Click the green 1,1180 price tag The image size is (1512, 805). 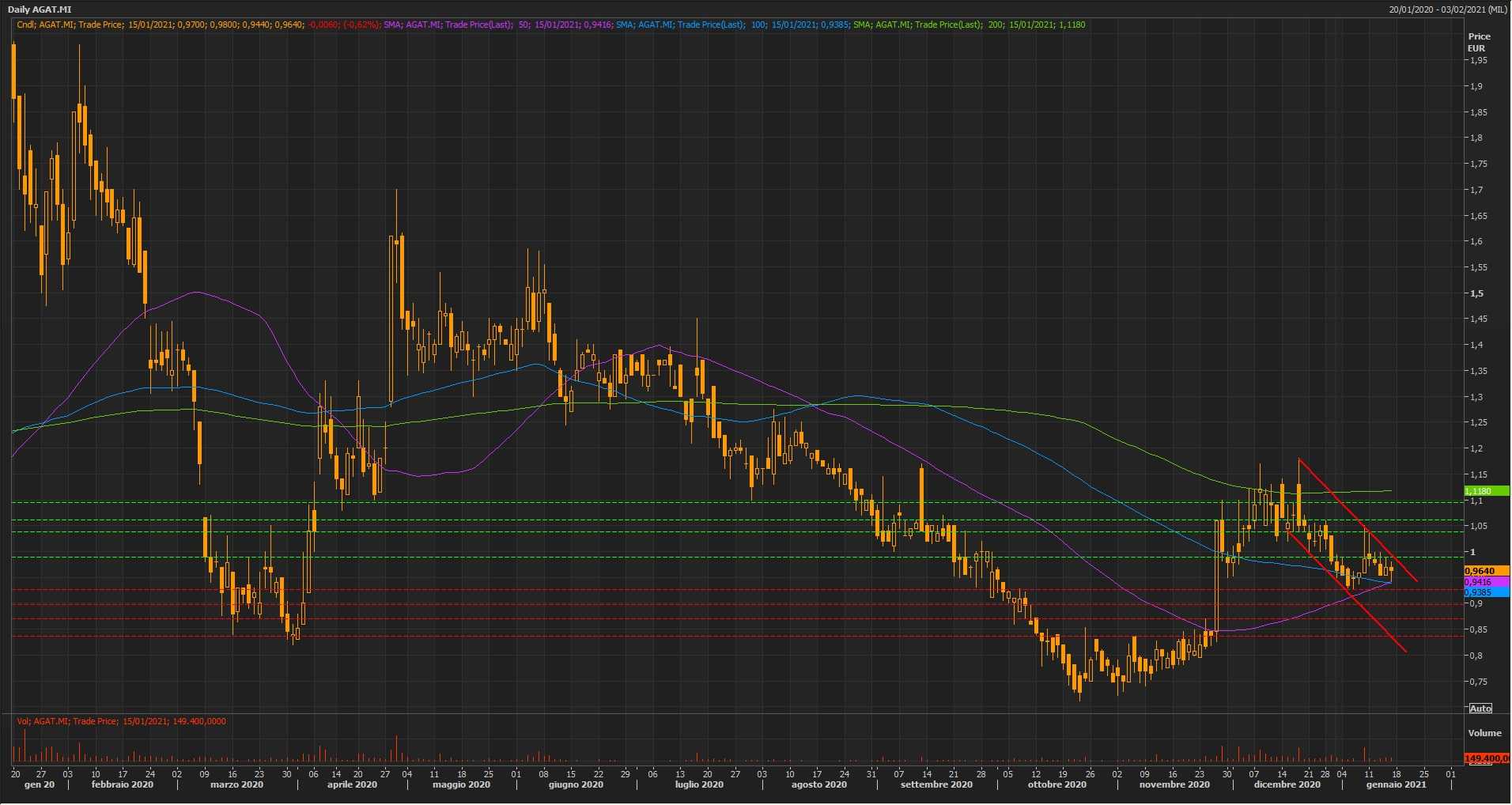click(x=1486, y=491)
